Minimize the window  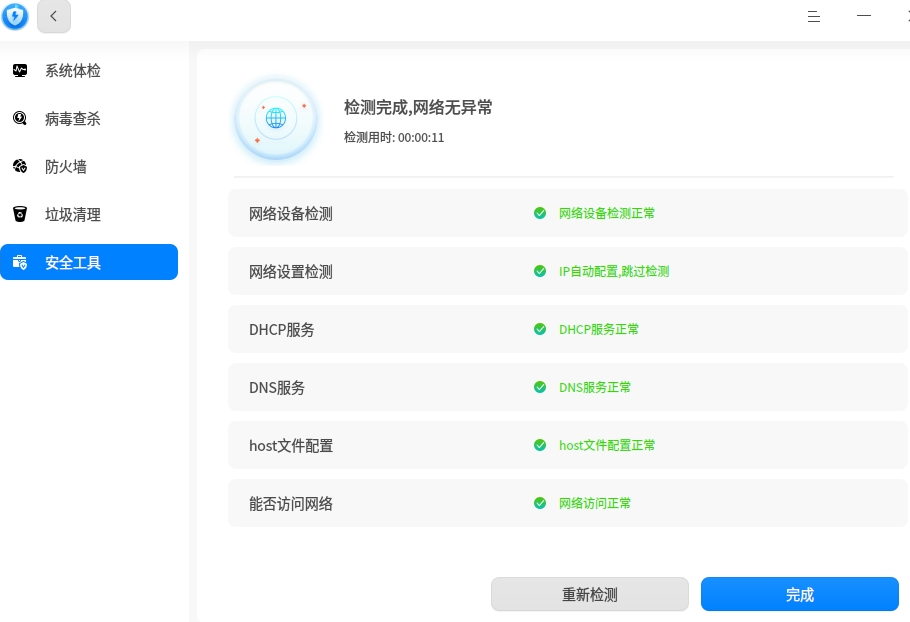[864, 16]
